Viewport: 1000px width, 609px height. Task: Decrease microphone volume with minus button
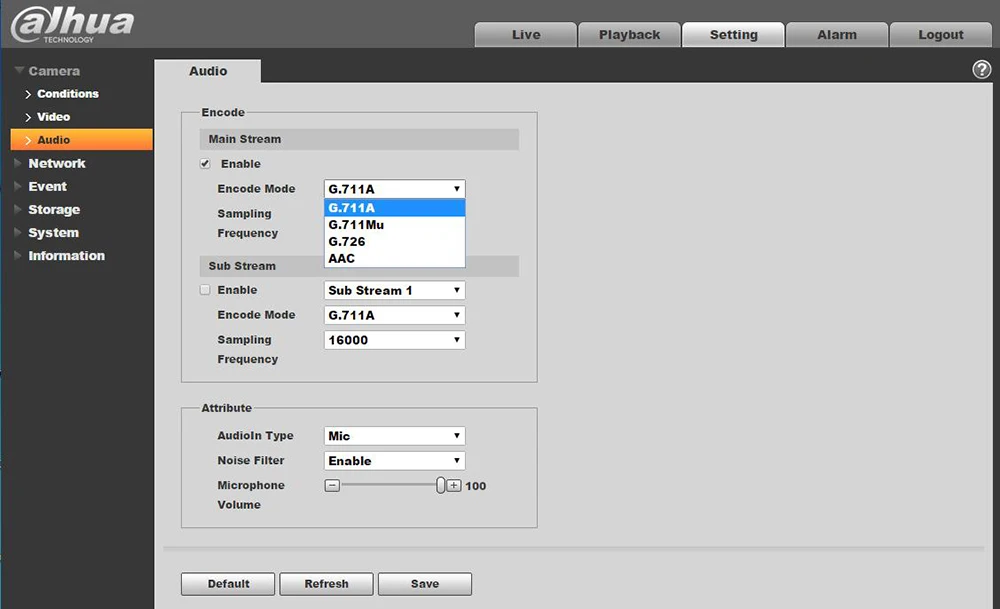[332, 486]
